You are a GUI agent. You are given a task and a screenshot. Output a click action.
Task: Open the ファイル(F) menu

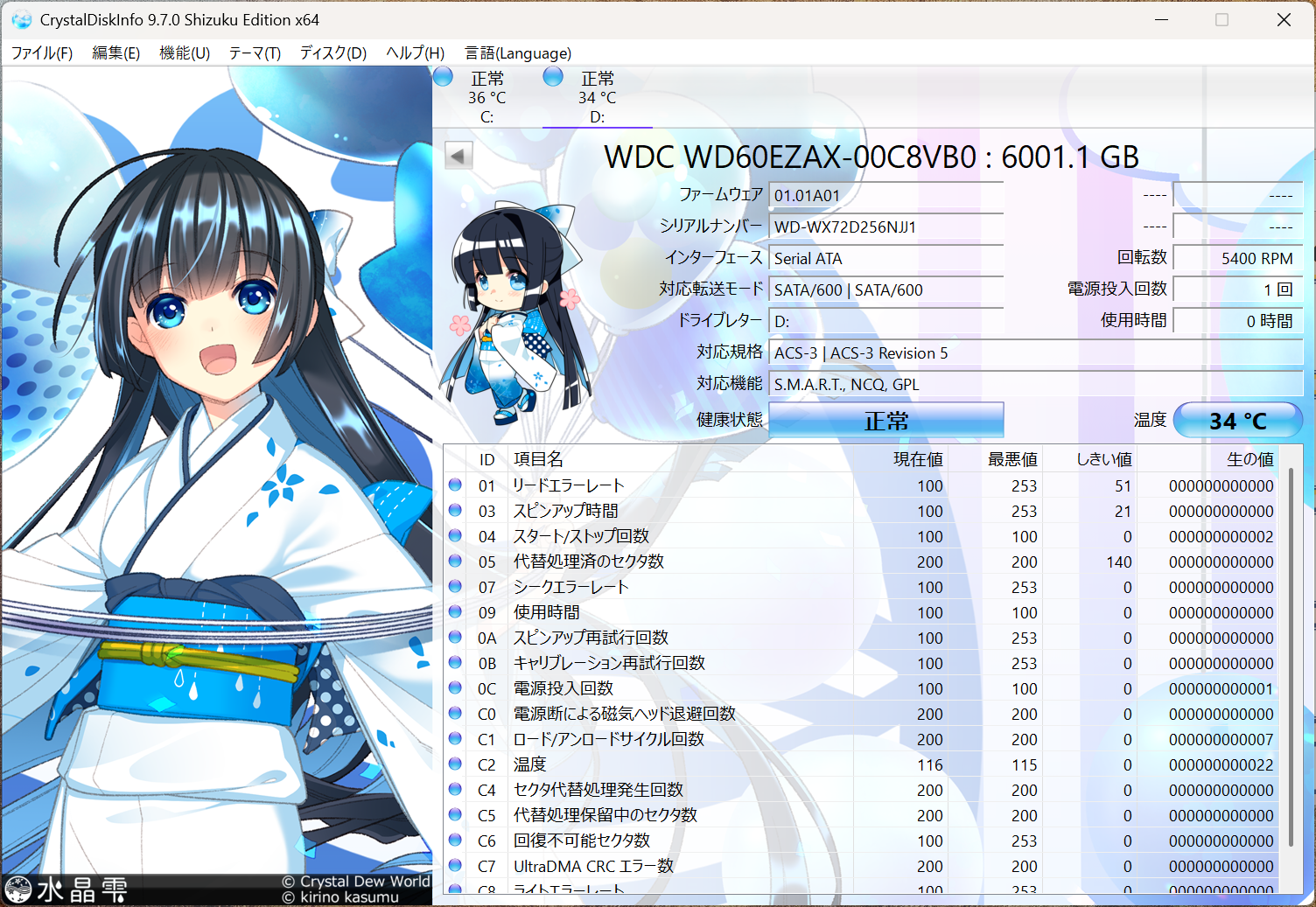click(42, 53)
